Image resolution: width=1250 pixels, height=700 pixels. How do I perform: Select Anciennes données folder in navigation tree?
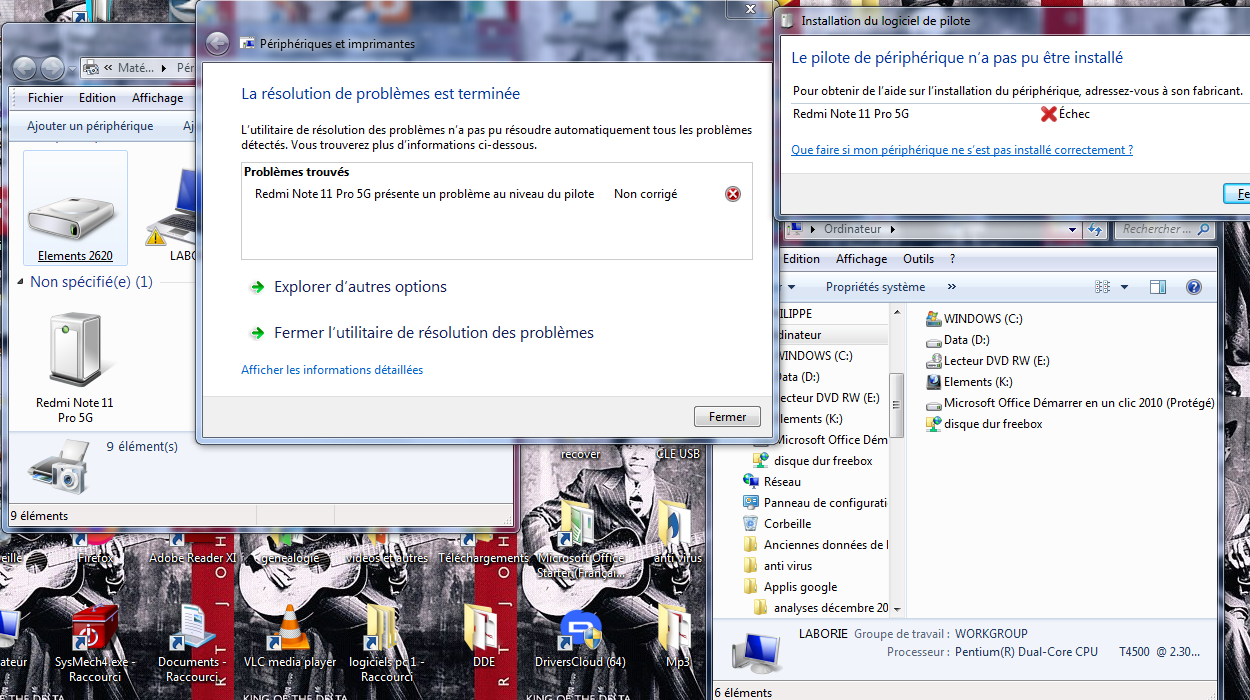[x=816, y=545]
